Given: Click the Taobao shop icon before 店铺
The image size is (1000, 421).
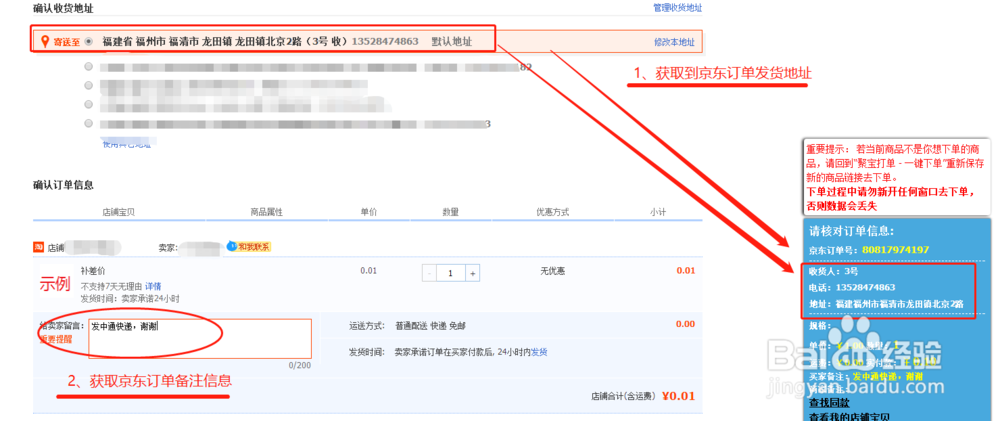Looking at the screenshot, I should pyautogui.click(x=38, y=246).
